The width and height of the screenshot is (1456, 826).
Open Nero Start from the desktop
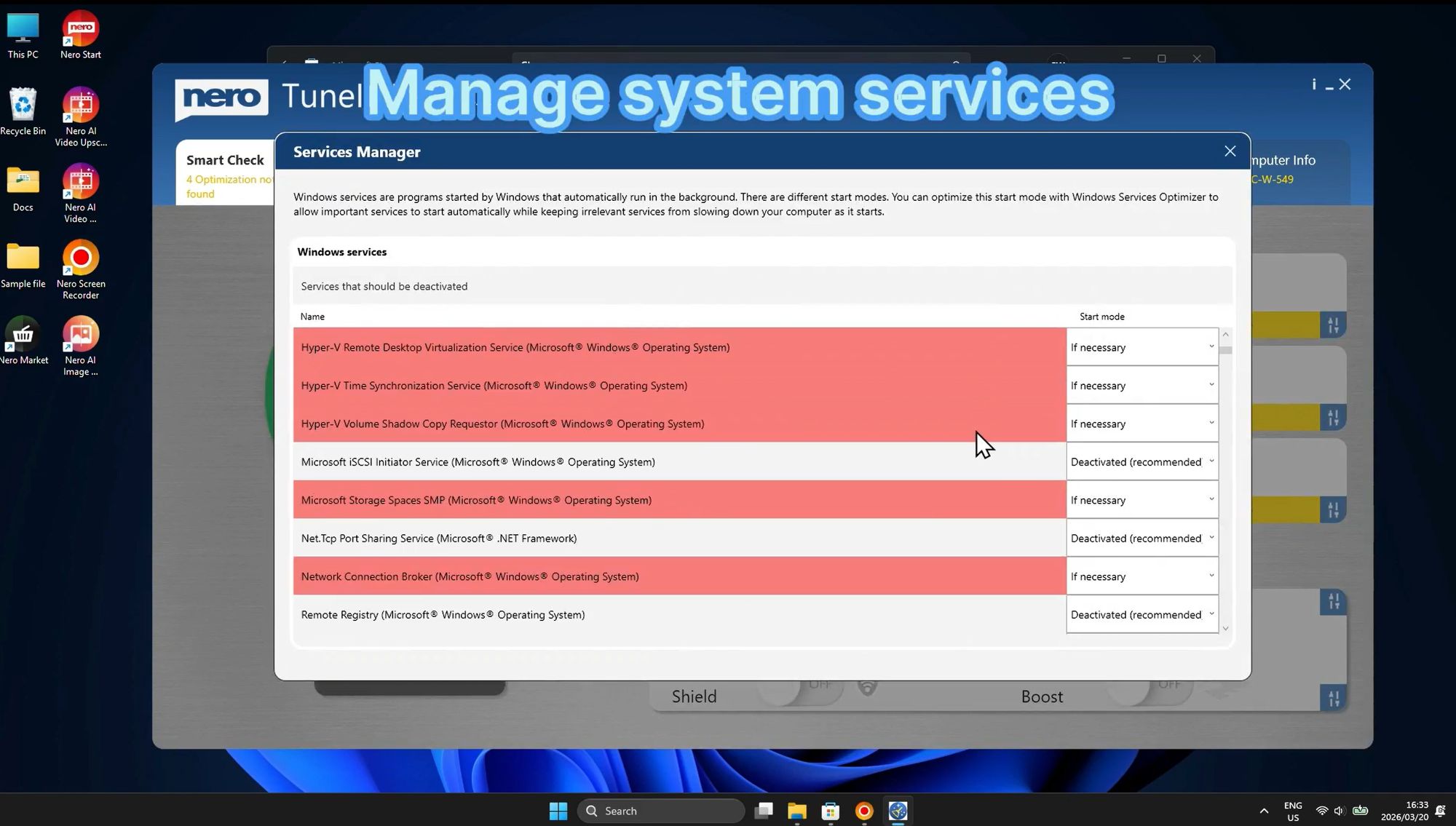(x=80, y=29)
